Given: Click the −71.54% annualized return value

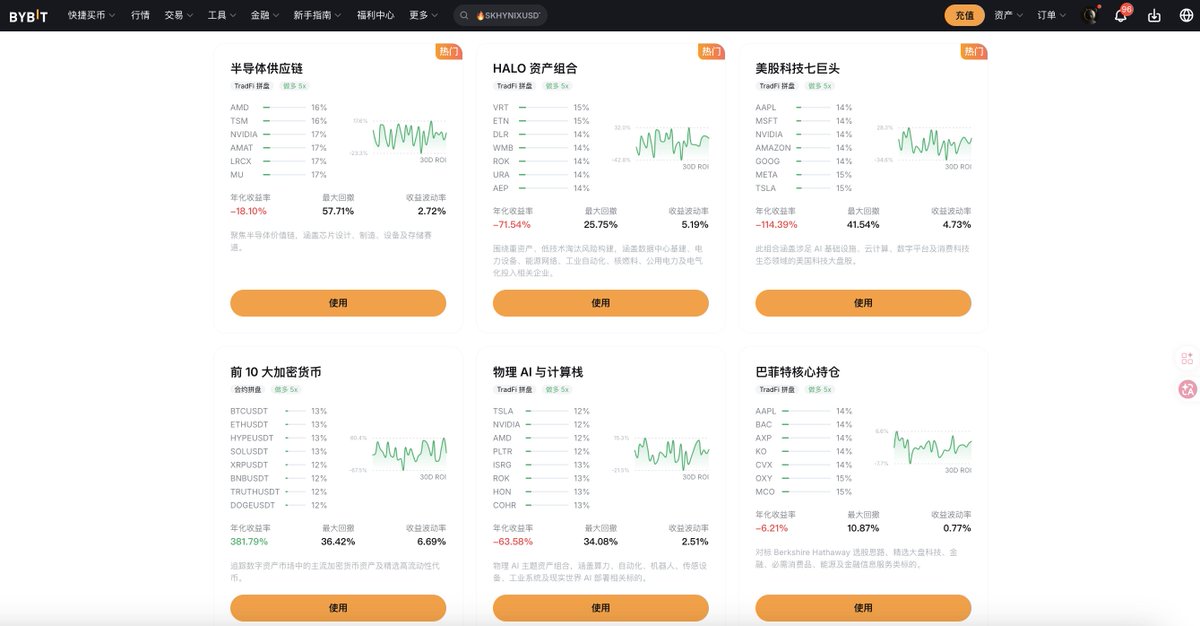Looking at the screenshot, I should click(x=512, y=224).
